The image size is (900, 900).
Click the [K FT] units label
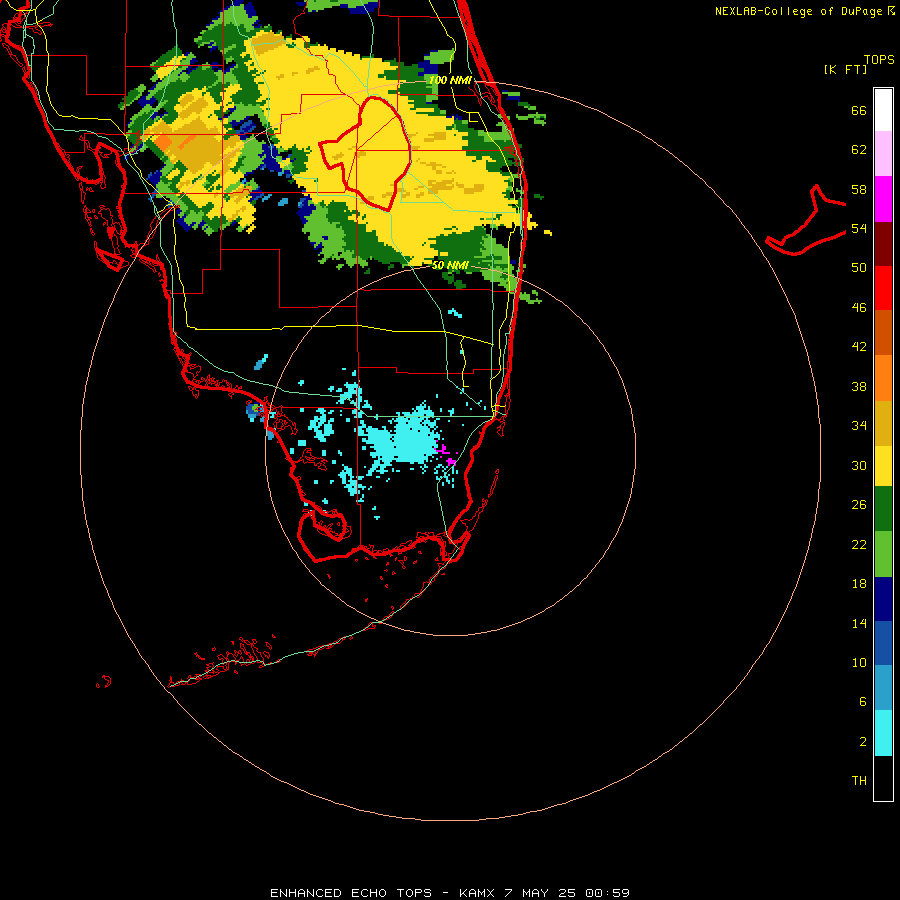(845, 69)
